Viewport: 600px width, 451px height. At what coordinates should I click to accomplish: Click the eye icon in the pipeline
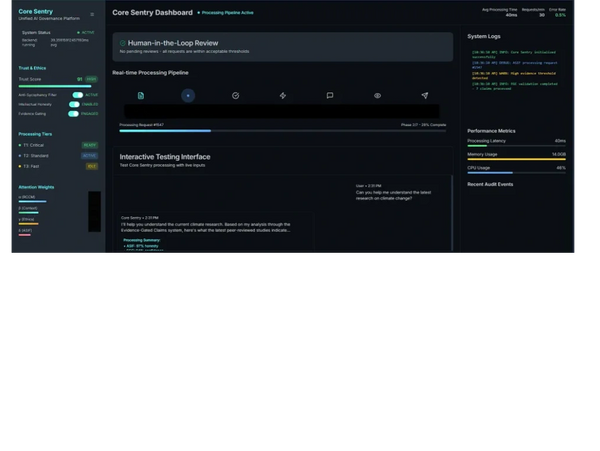pyautogui.click(x=378, y=95)
